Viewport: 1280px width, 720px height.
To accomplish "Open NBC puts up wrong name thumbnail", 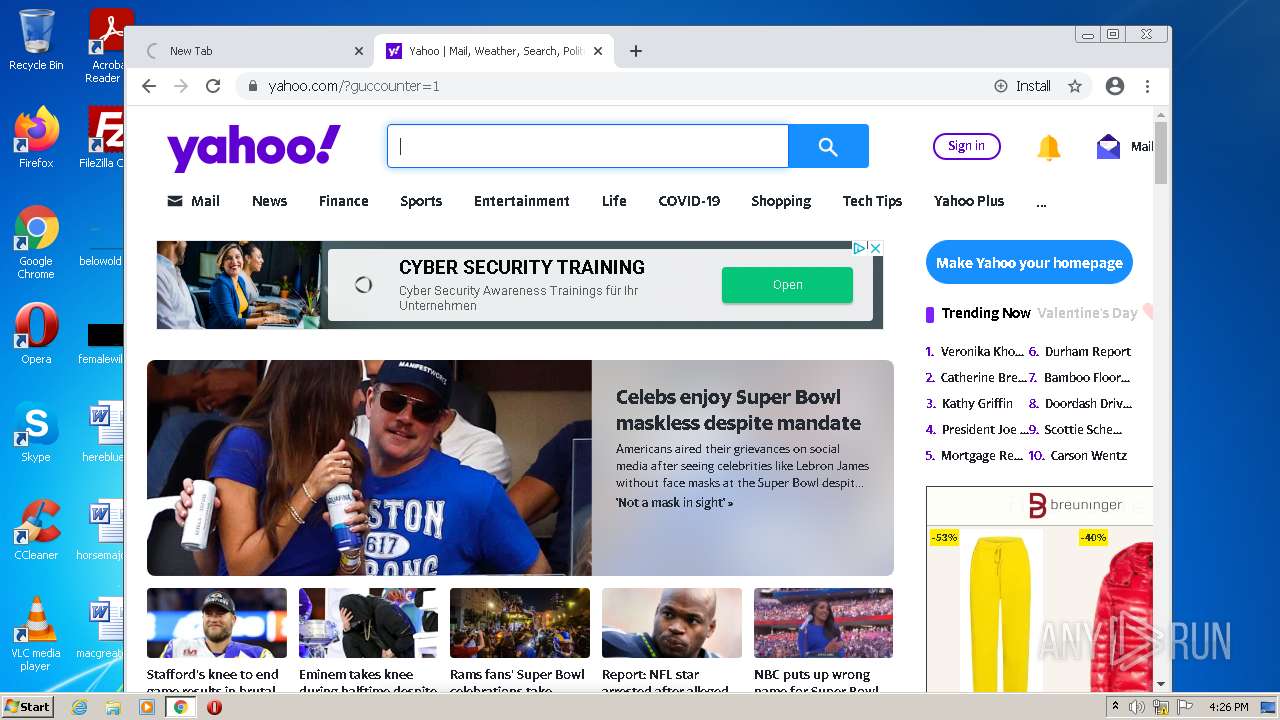I will pyautogui.click(x=823, y=623).
